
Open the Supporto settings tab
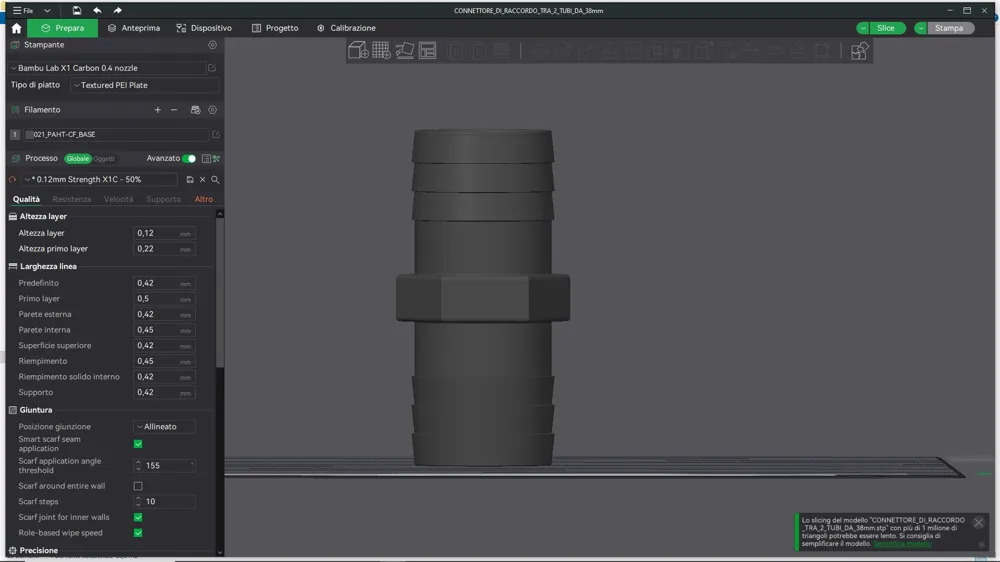[163, 199]
